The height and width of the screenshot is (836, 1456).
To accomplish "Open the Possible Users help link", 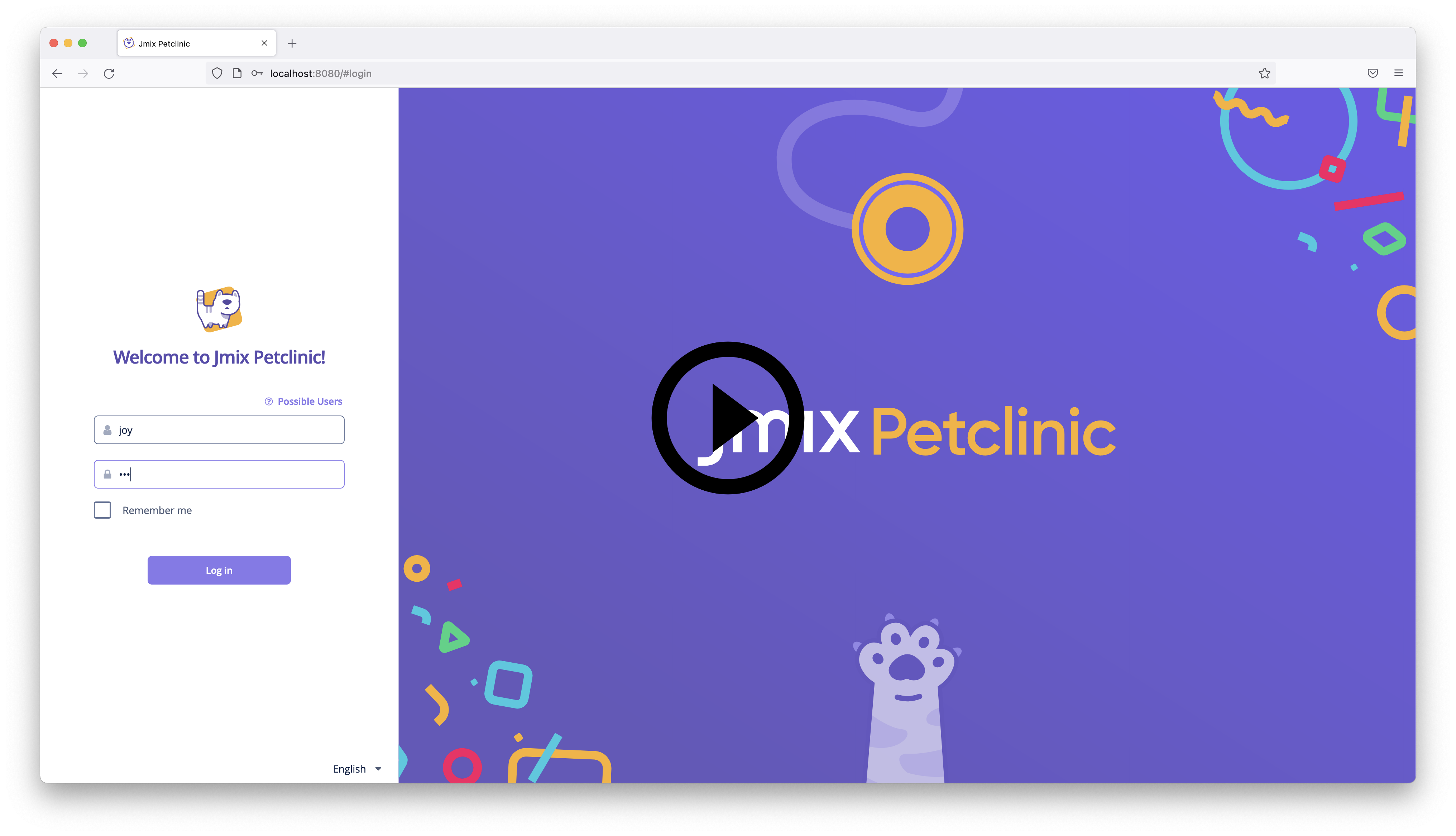I will click(x=304, y=402).
